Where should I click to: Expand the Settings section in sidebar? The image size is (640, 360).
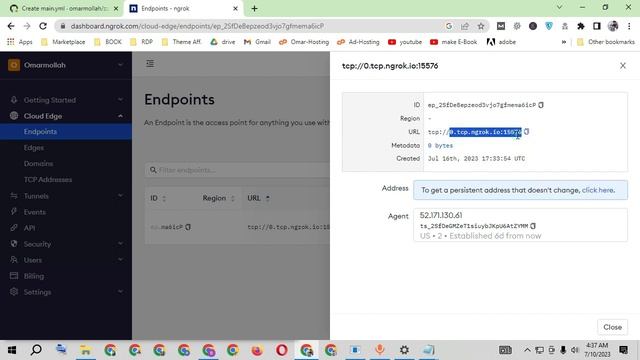66,292
